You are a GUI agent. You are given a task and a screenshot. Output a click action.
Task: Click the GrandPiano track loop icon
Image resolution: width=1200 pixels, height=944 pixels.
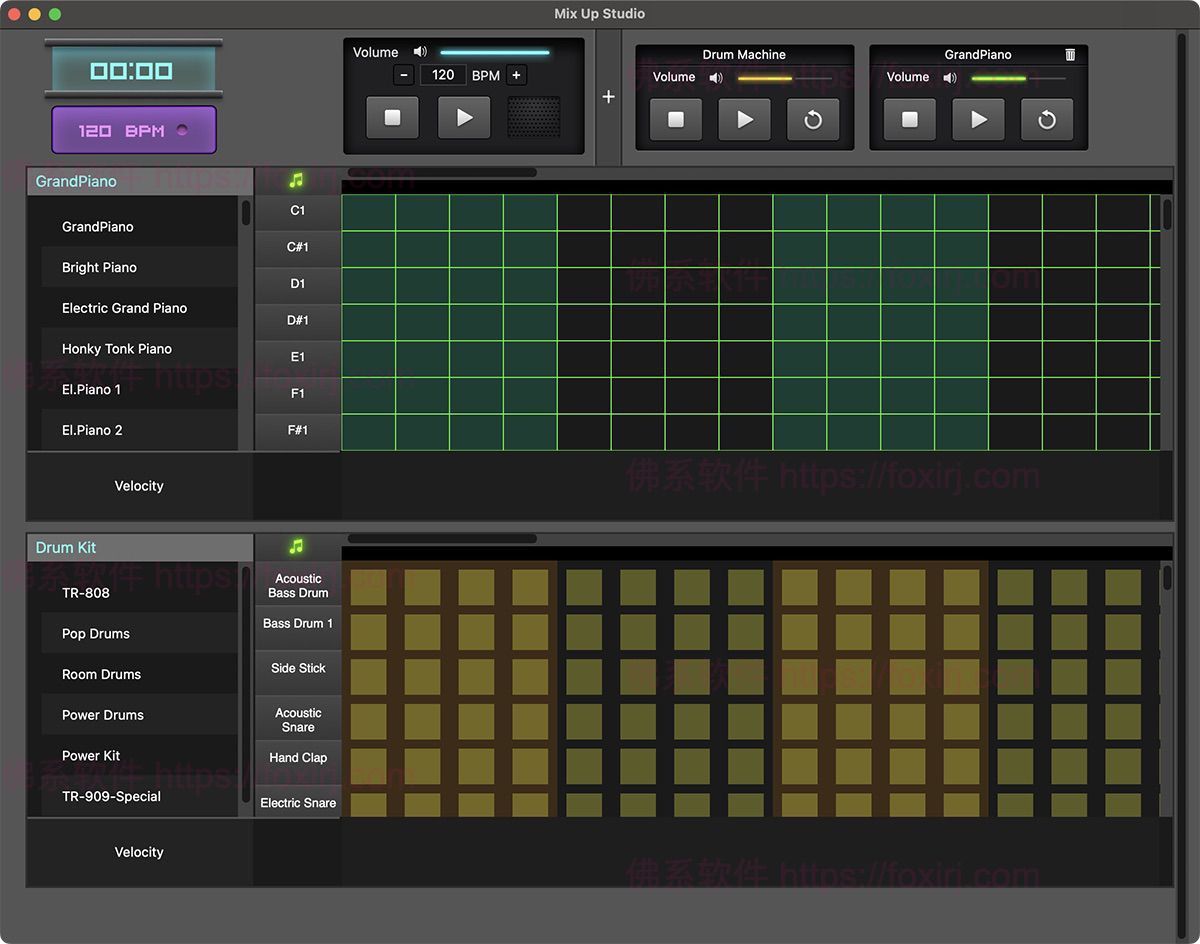tap(1047, 120)
